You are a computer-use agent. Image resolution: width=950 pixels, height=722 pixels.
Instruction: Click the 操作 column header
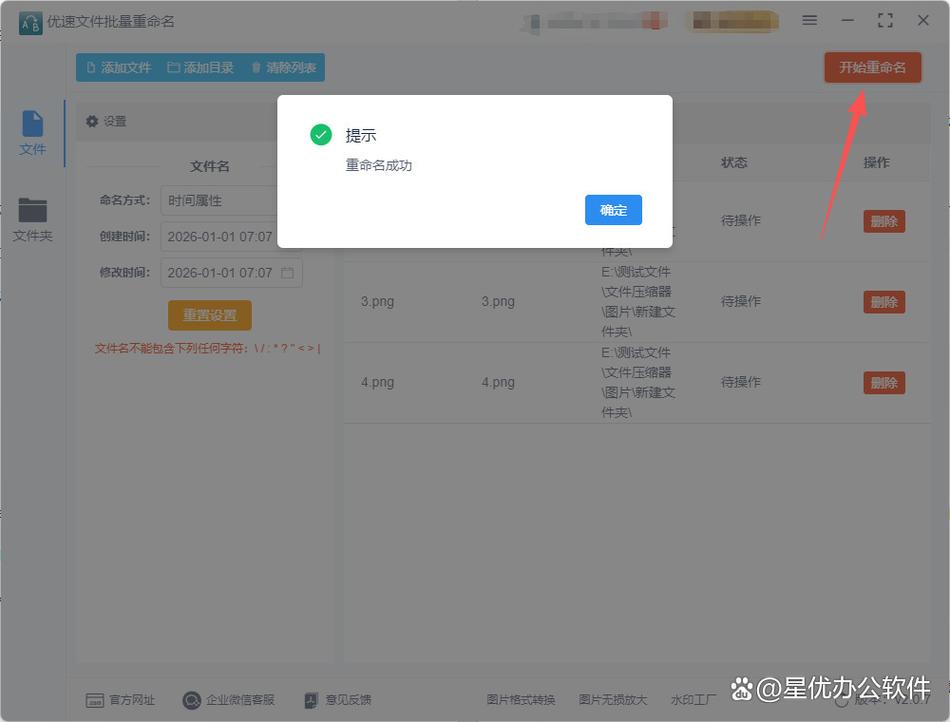(876, 162)
